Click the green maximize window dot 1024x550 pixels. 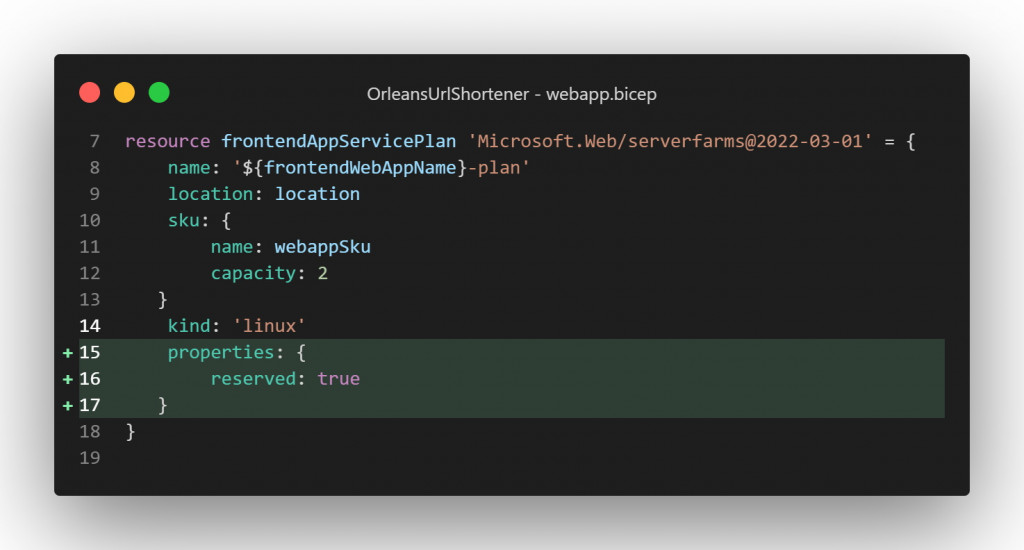click(159, 93)
